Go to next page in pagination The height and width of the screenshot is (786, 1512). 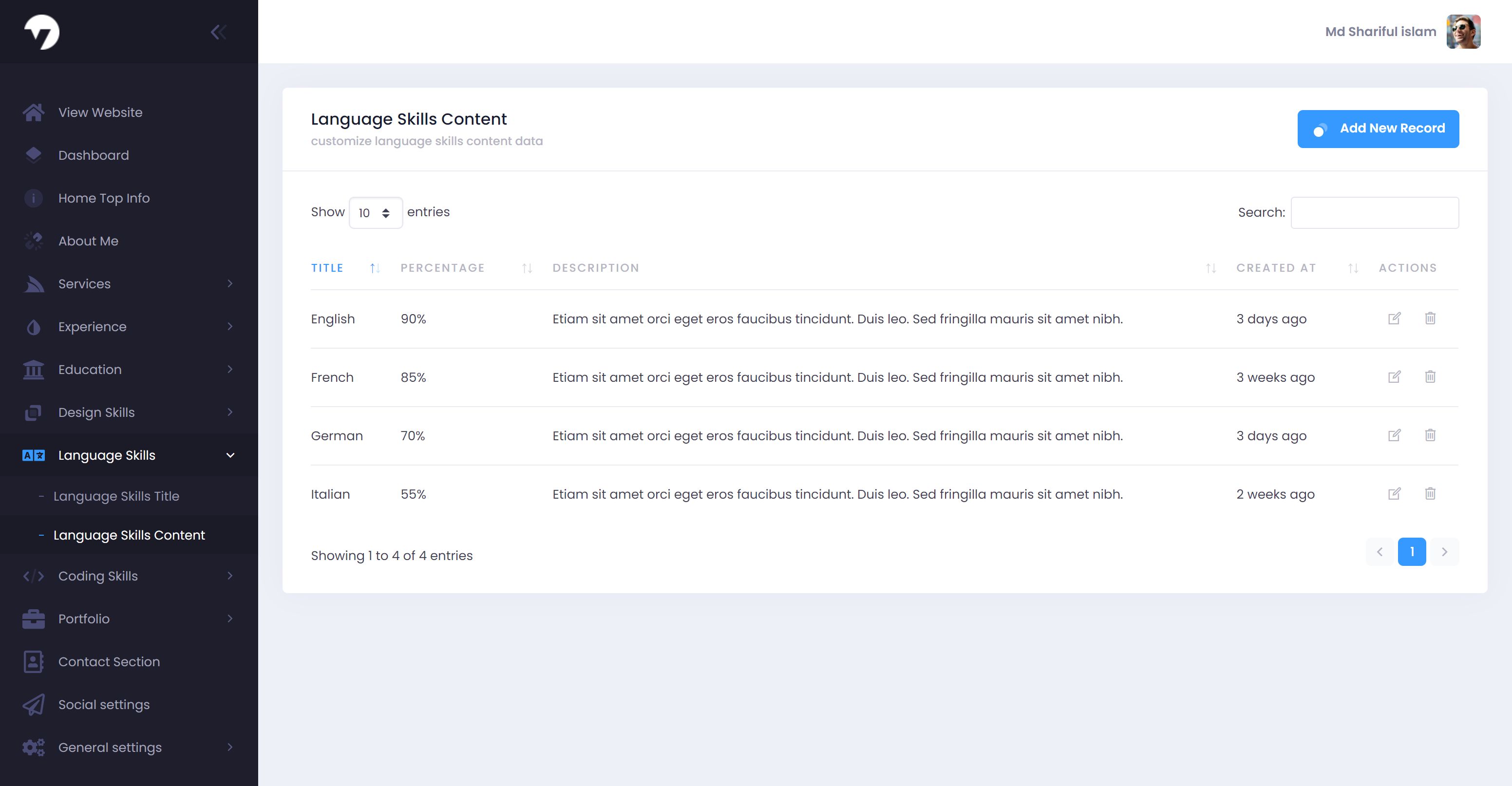tap(1444, 552)
